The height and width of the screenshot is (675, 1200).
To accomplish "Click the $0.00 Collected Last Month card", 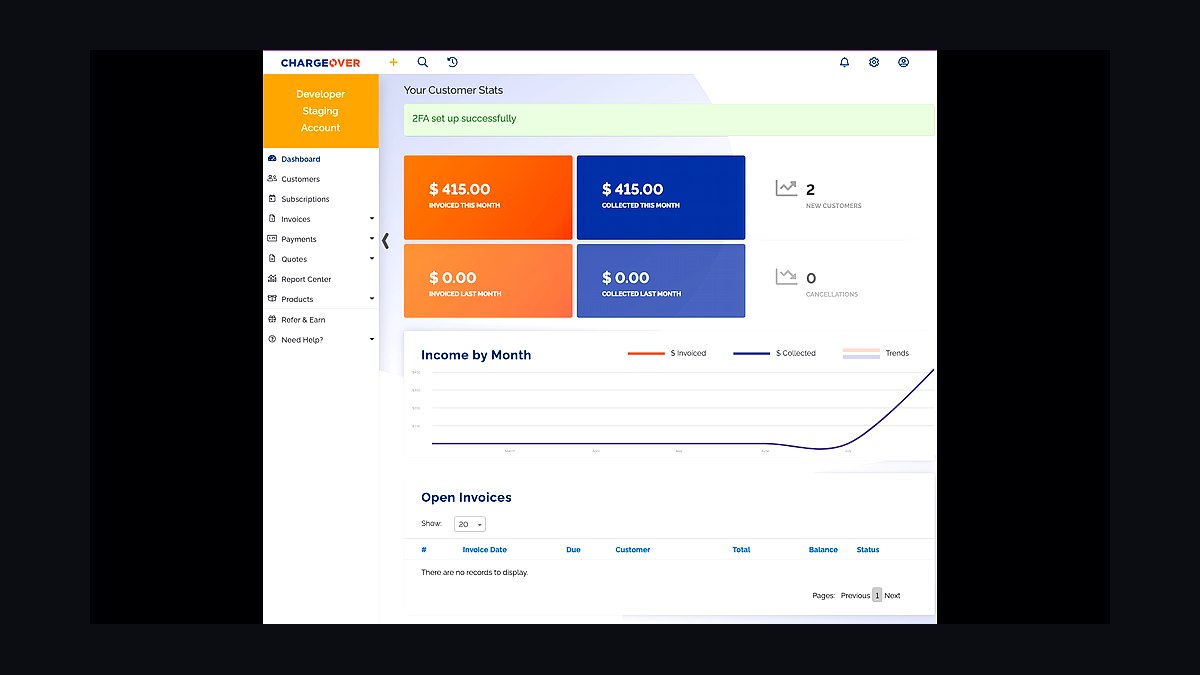I will click(661, 281).
